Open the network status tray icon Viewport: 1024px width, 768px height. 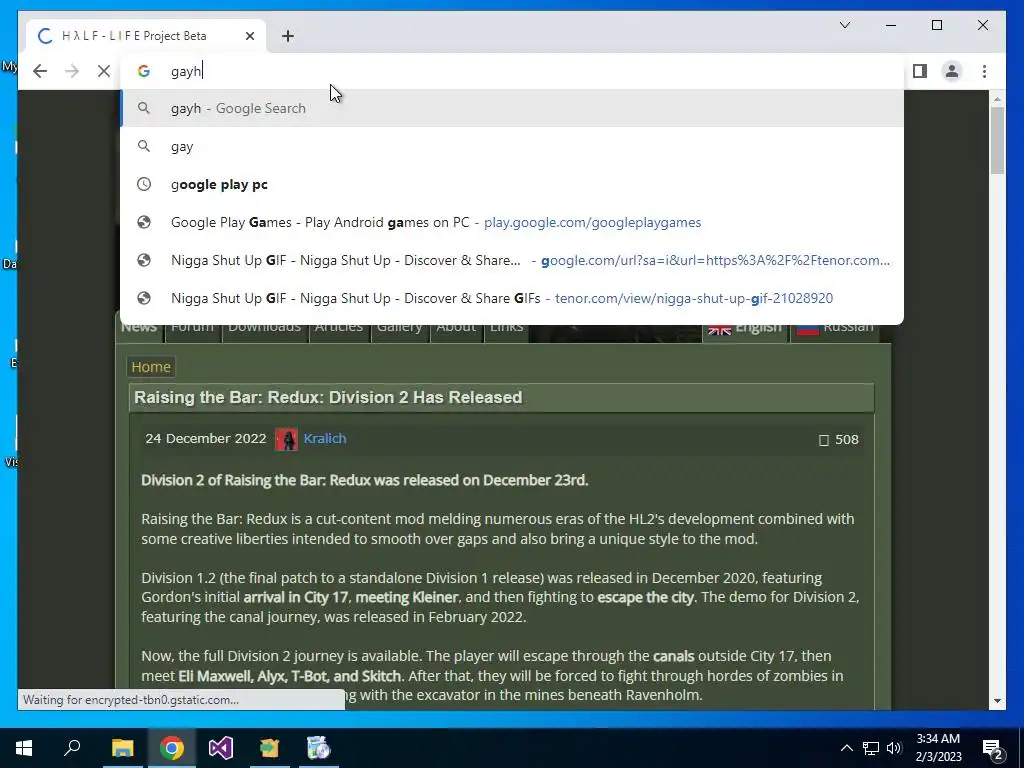pyautogui.click(x=871, y=748)
